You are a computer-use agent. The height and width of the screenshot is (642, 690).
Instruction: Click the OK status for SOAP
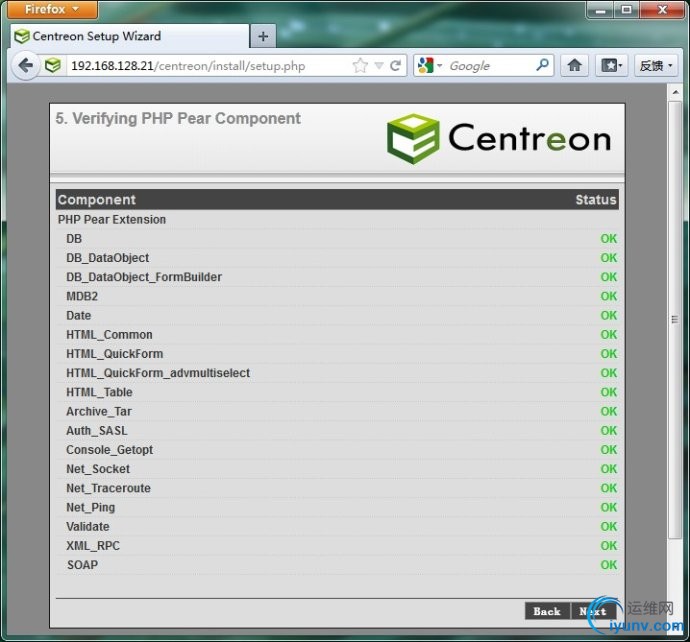[x=609, y=565]
